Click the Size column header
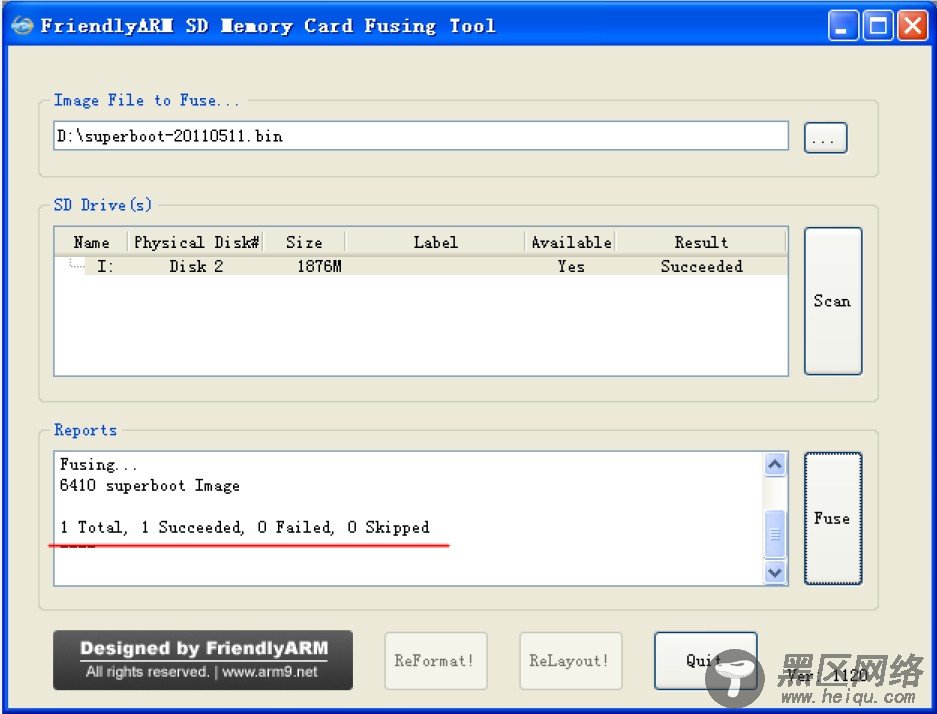The height and width of the screenshot is (714, 937). coord(304,242)
